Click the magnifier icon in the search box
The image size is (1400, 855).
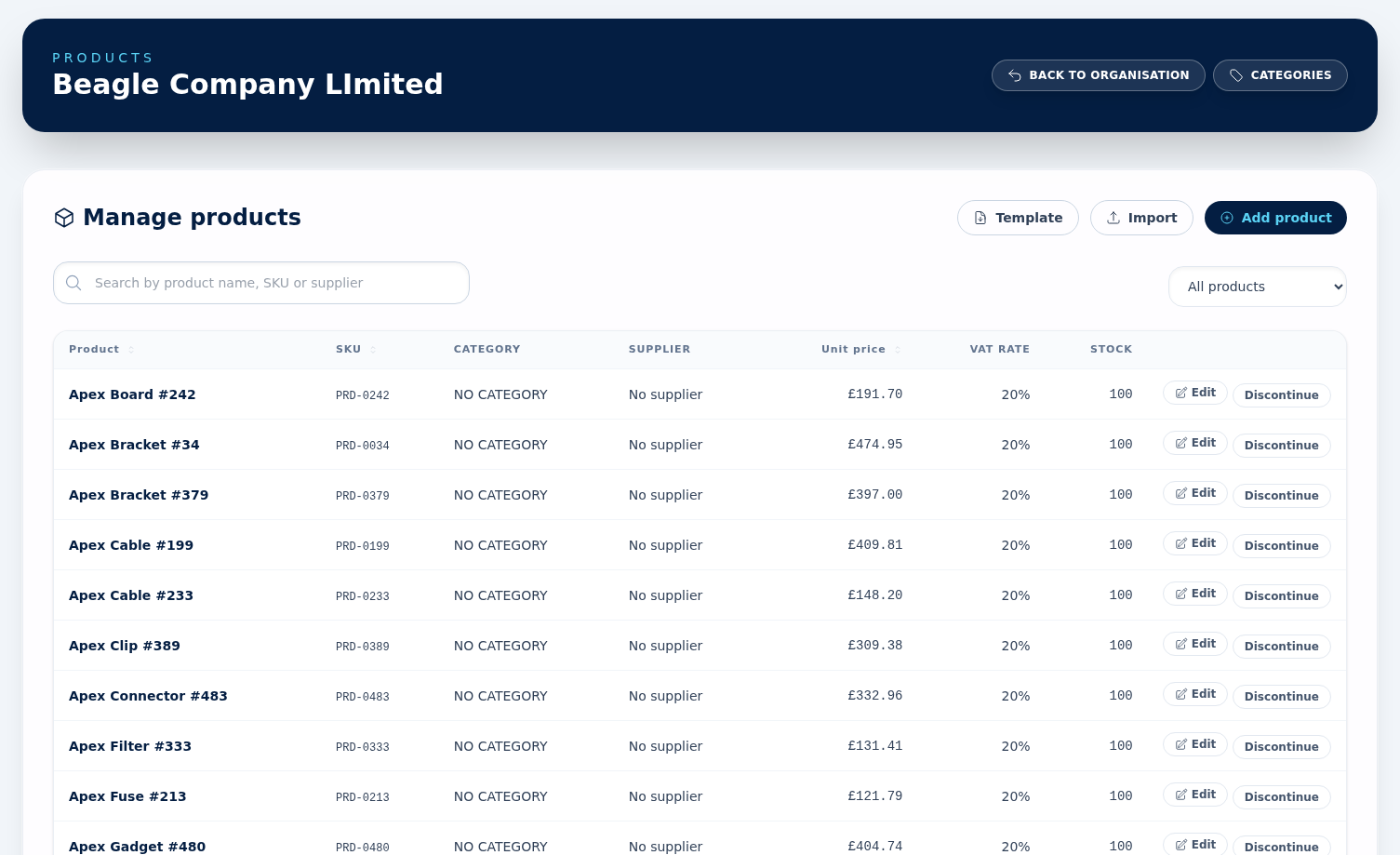point(73,283)
